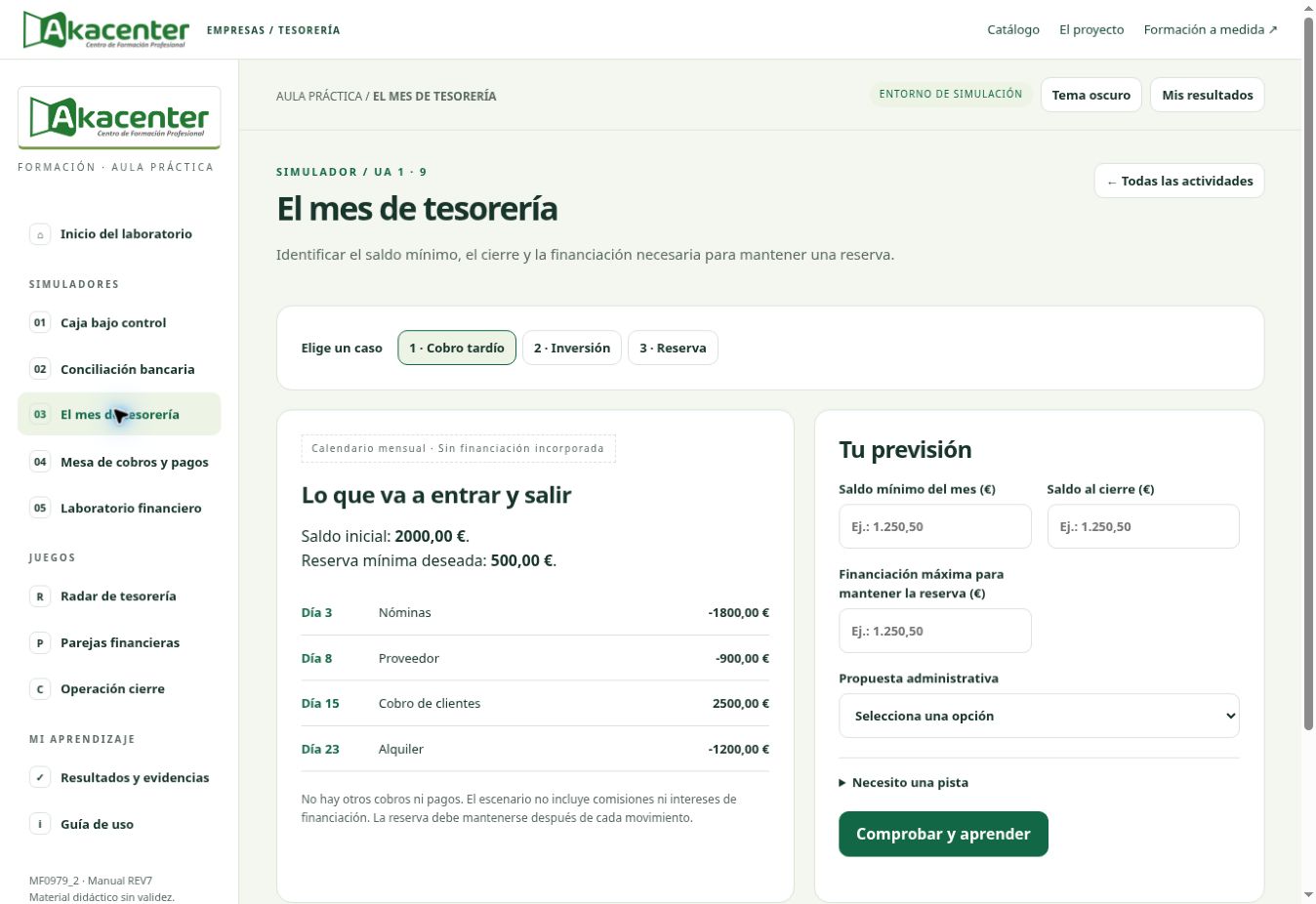The width and height of the screenshot is (1316, 904).
Task: Click the Saldo inicial 2000,00 € value
Action: click(431, 536)
